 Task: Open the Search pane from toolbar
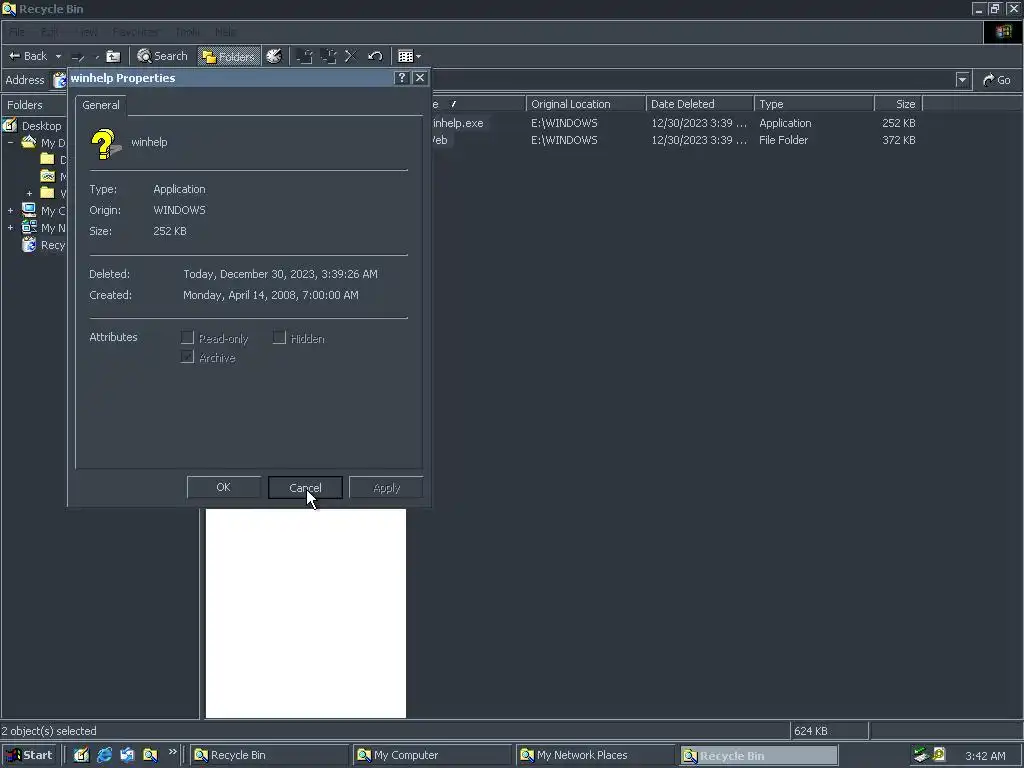coord(162,56)
